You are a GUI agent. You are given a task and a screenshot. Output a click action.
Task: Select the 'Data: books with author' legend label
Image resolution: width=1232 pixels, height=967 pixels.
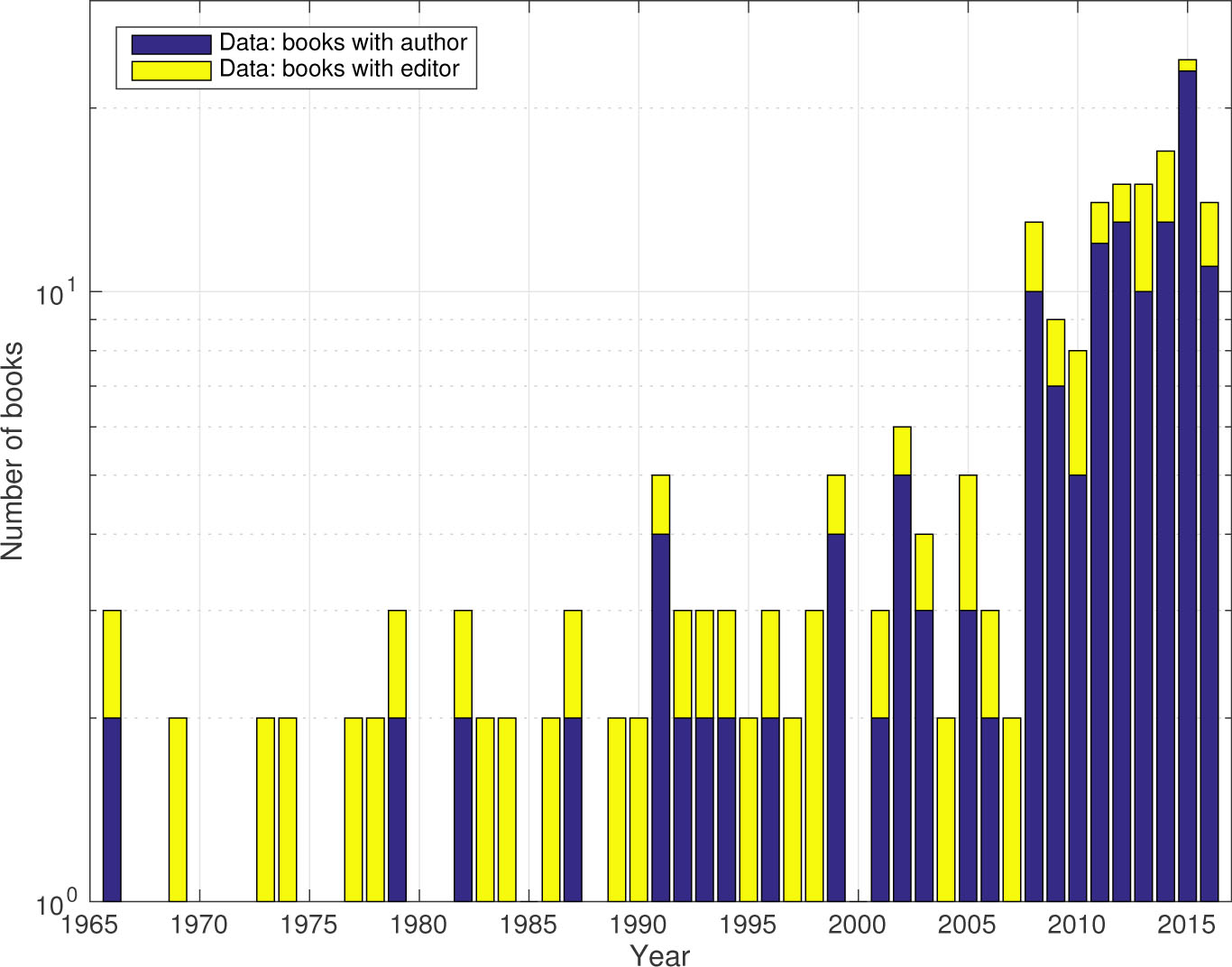[343, 42]
